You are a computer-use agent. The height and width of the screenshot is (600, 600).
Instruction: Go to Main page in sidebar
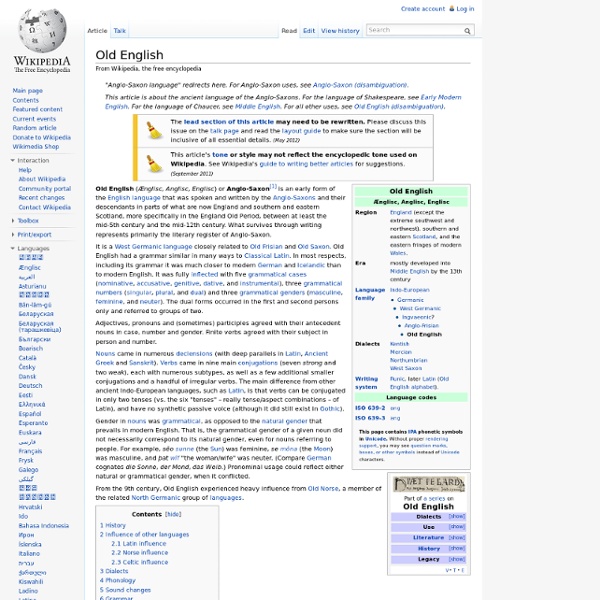tap(28, 91)
